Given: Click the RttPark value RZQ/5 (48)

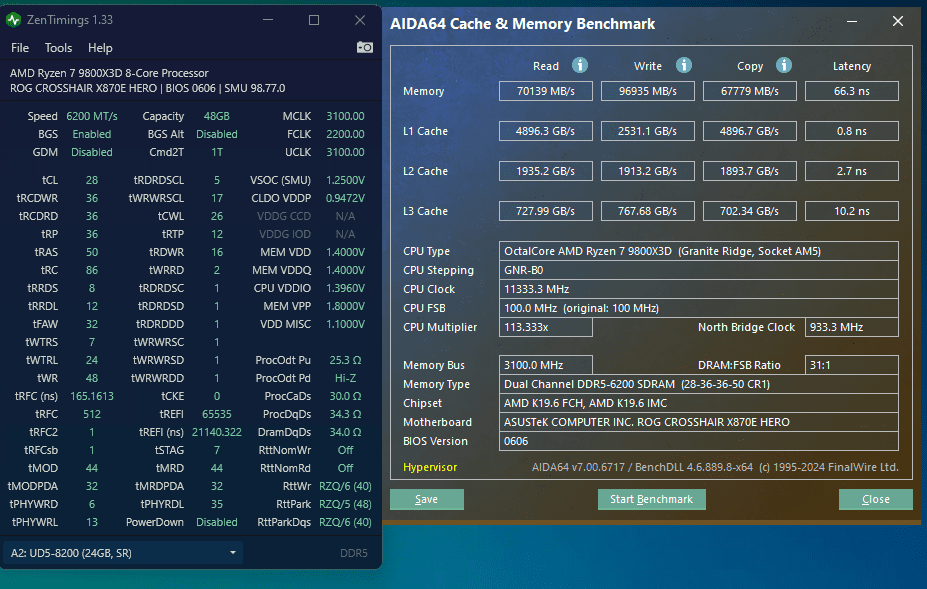Looking at the screenshot, I should pyautogui.click(x=345, y=504).
